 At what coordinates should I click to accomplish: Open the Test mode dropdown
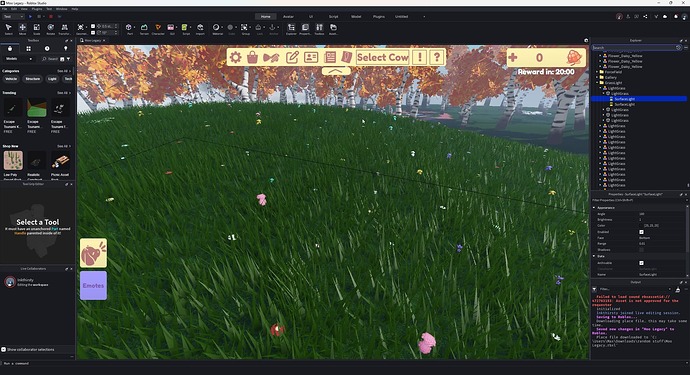coord(13,17)
